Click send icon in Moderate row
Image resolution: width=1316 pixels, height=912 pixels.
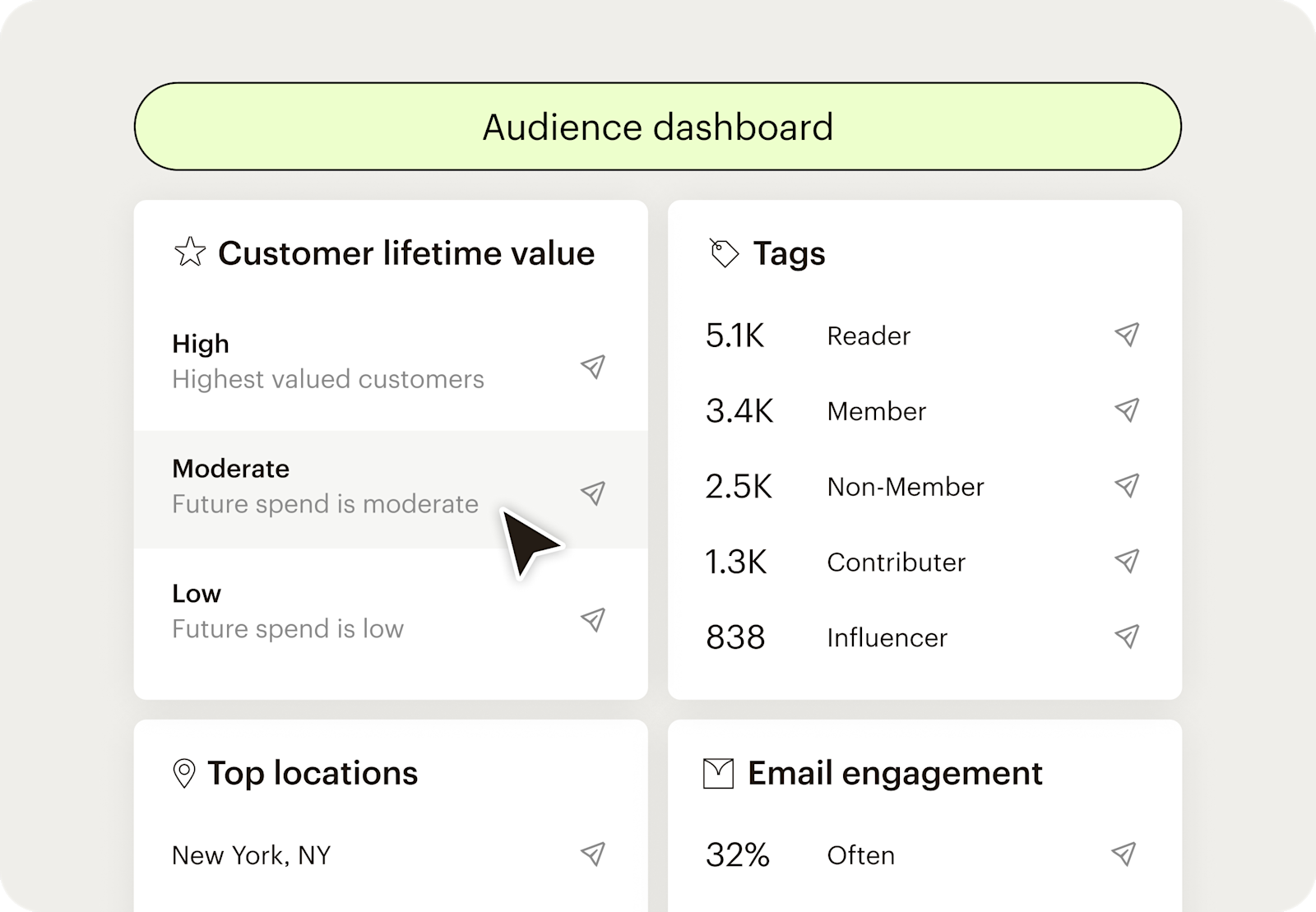[x=592, y=493]
